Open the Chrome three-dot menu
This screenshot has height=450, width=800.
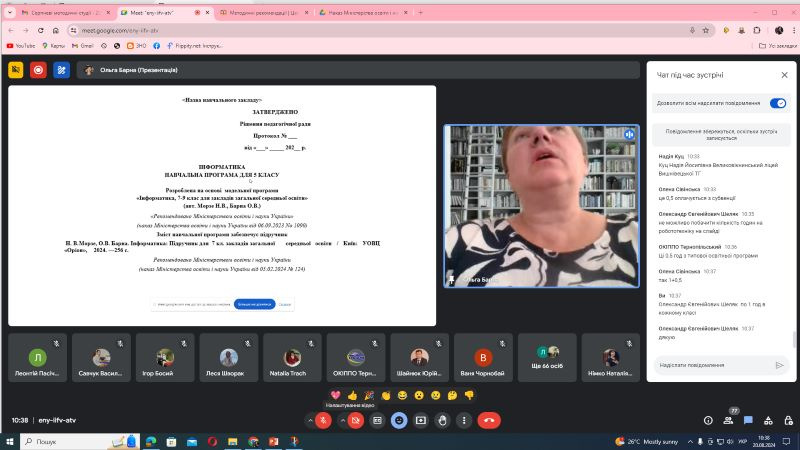click(794, 31)
